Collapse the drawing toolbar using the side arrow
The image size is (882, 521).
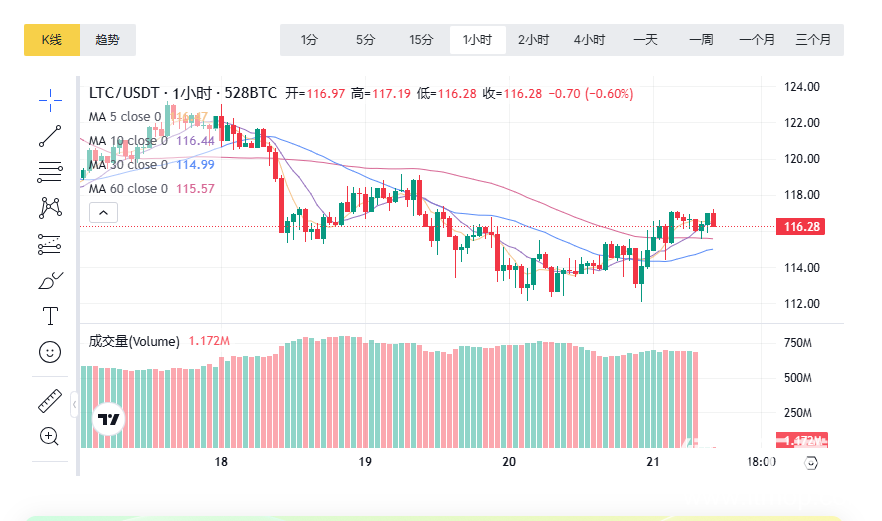[74, 404]
